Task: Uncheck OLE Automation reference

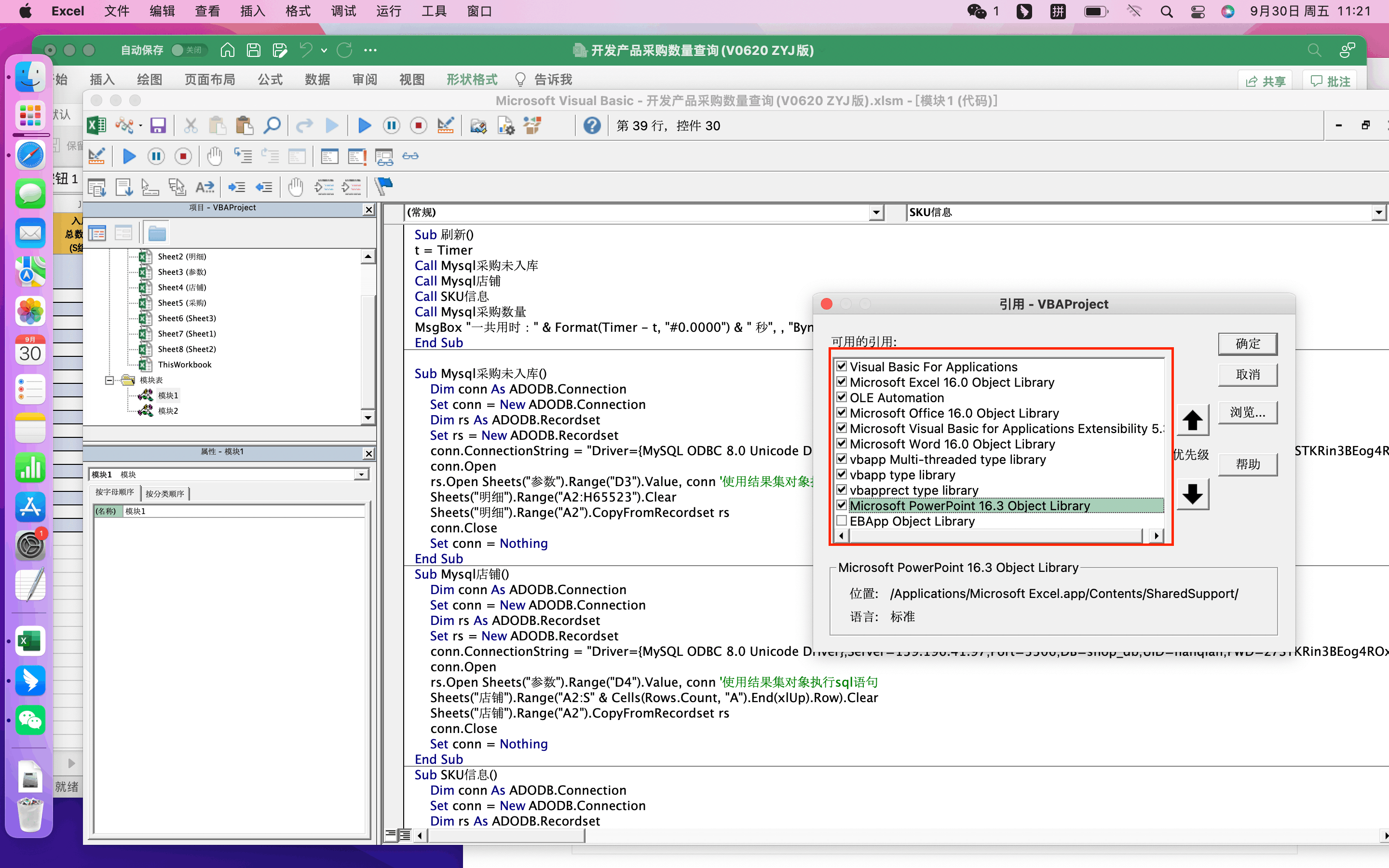Action: (x=842, y=397)
